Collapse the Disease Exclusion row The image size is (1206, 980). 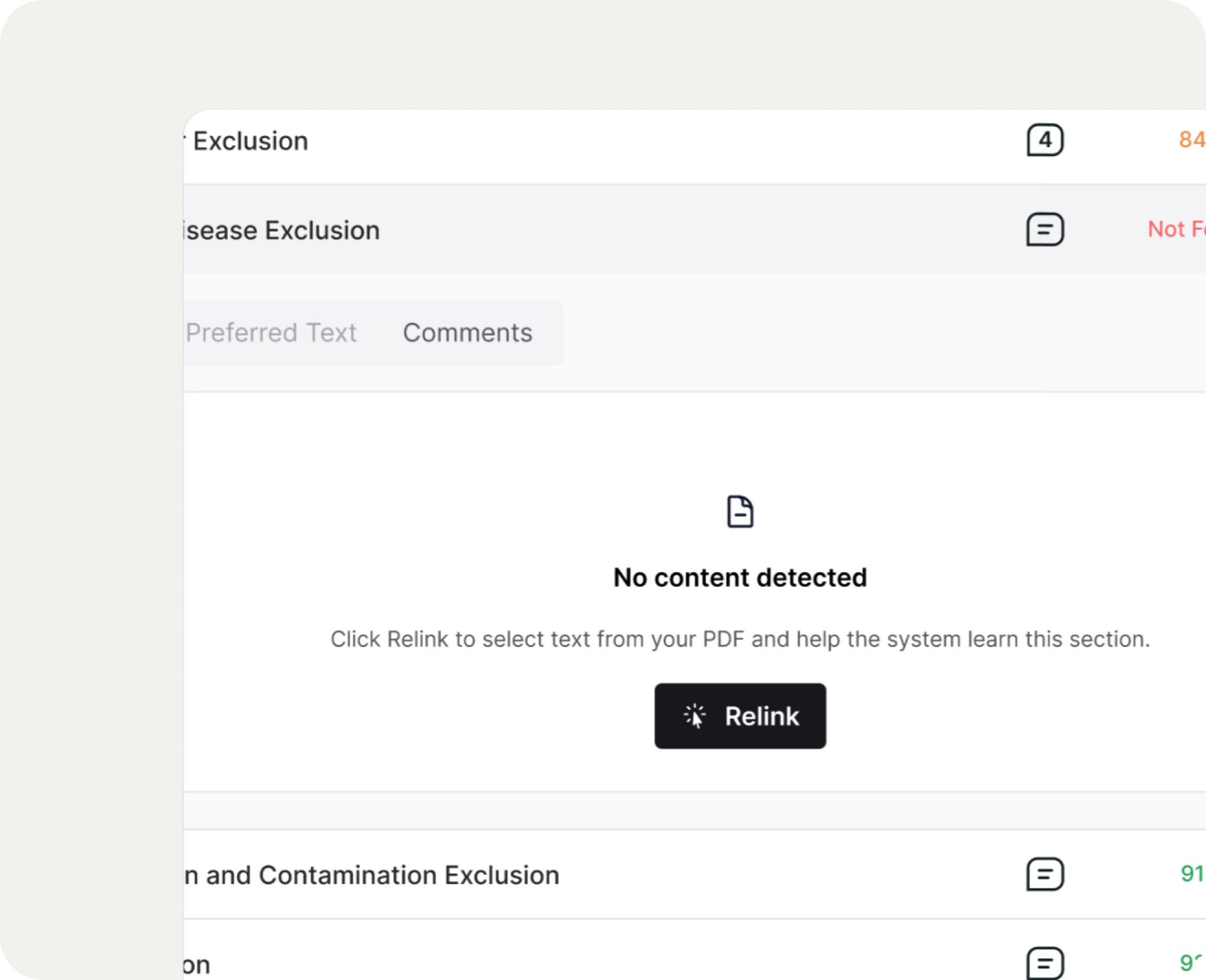tap(695, 229)
